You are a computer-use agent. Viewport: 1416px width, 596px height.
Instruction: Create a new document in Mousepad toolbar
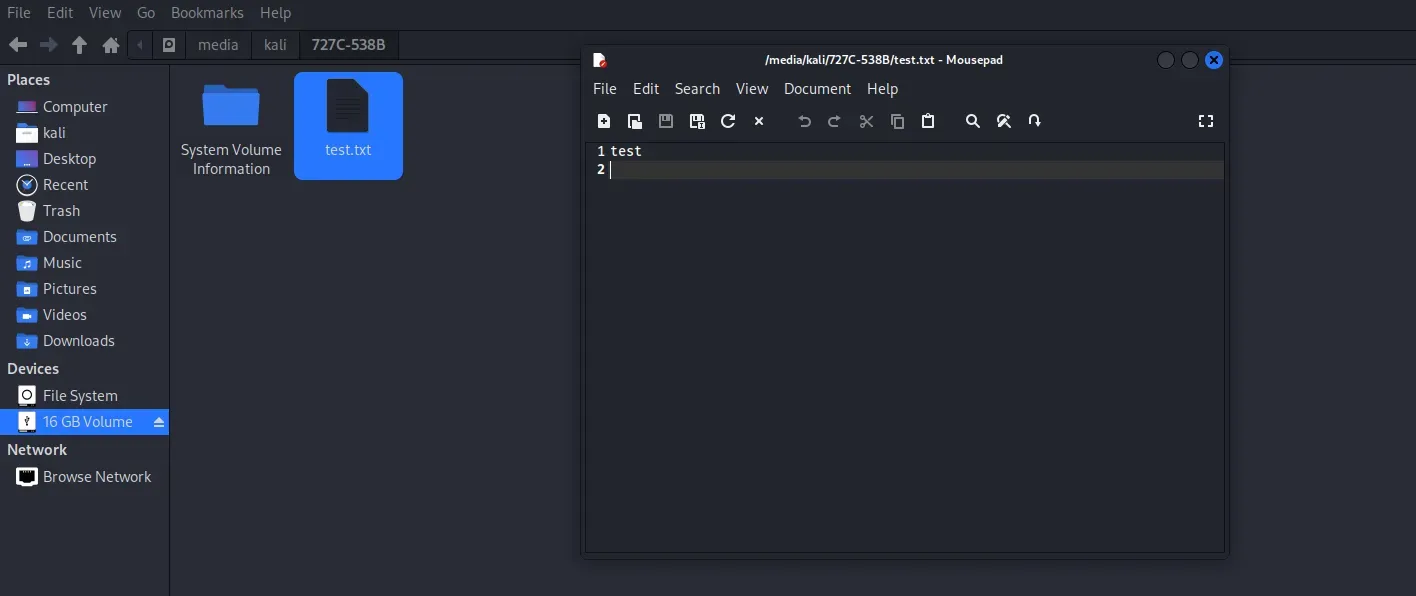[604, 121]
